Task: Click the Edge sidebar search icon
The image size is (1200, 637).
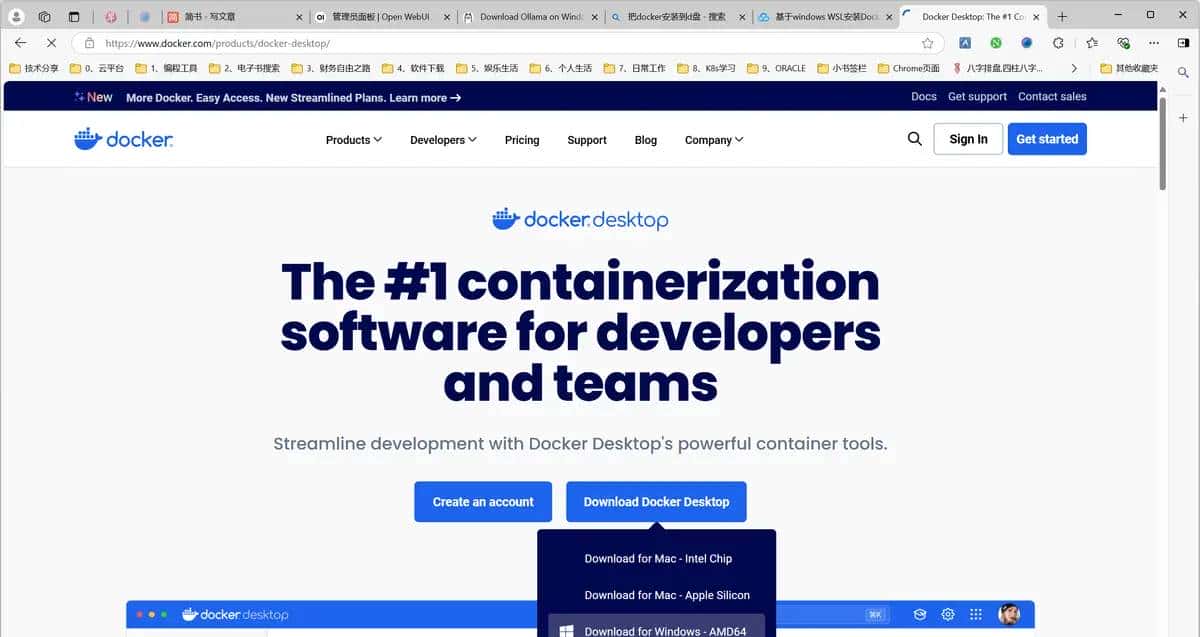Action: (1183, 73)
